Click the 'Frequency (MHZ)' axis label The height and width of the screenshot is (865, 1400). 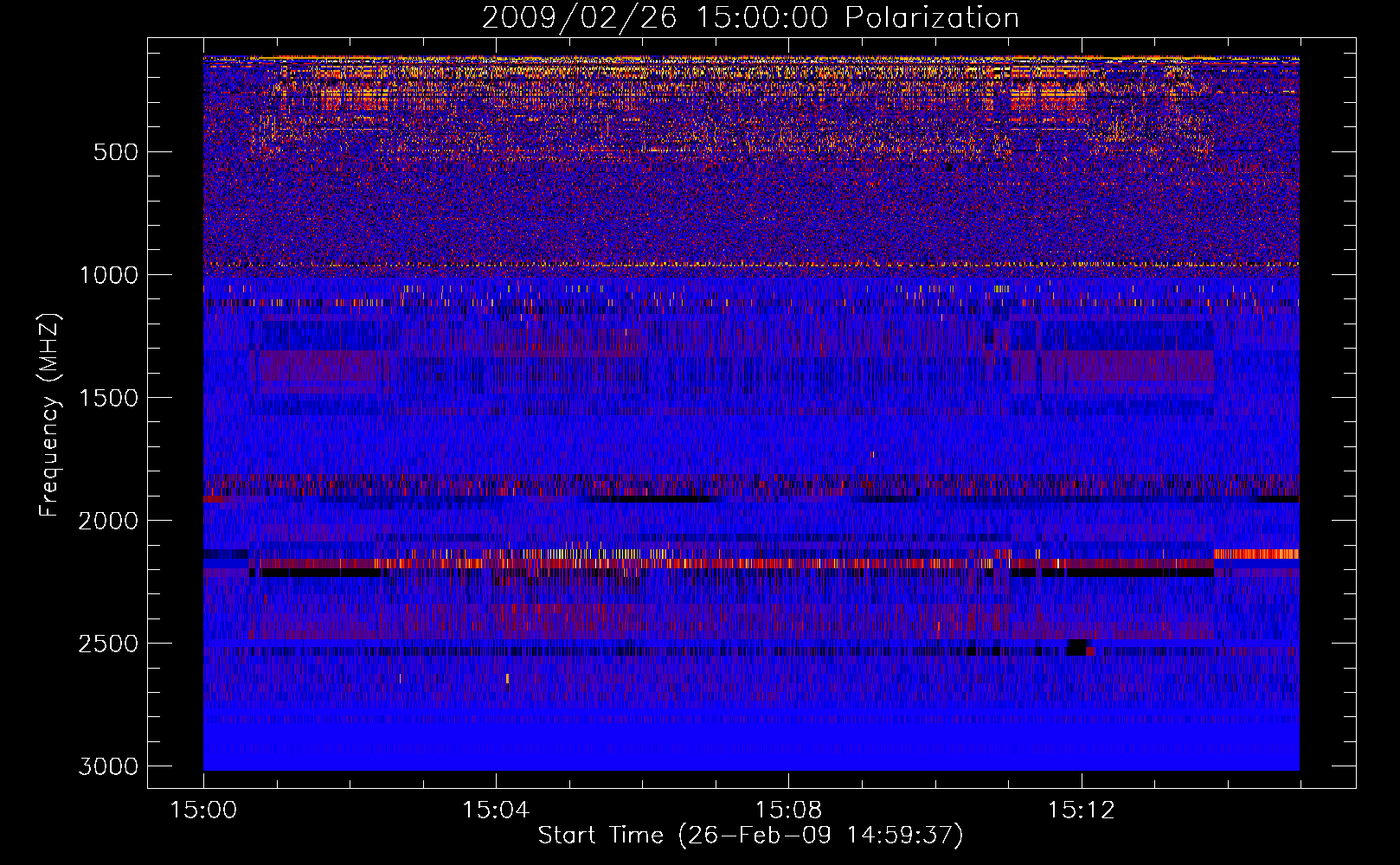point(50,415)
